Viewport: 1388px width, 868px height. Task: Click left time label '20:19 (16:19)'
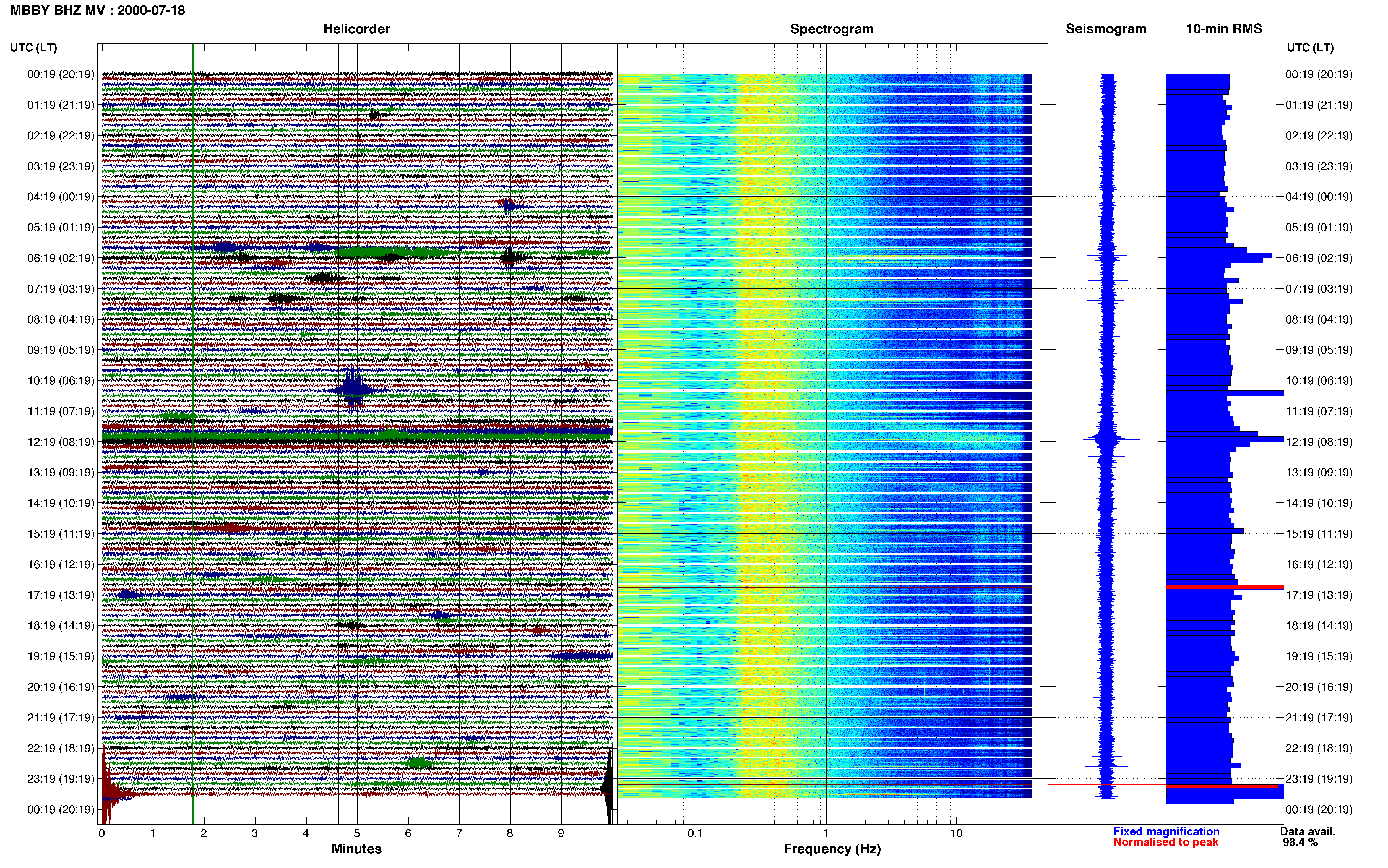[61, 687]
